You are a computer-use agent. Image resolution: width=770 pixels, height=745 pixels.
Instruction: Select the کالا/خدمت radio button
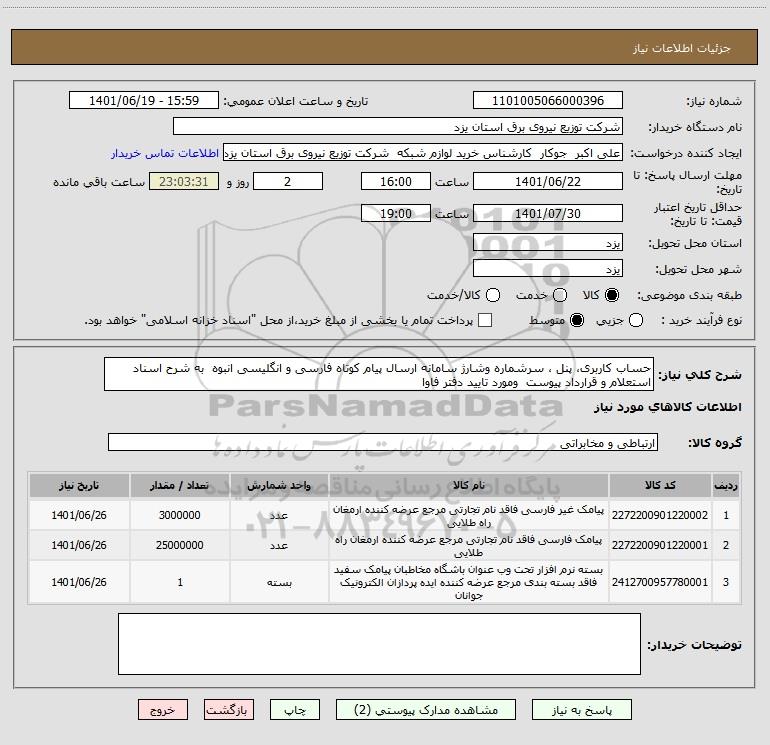pos(493,295)
